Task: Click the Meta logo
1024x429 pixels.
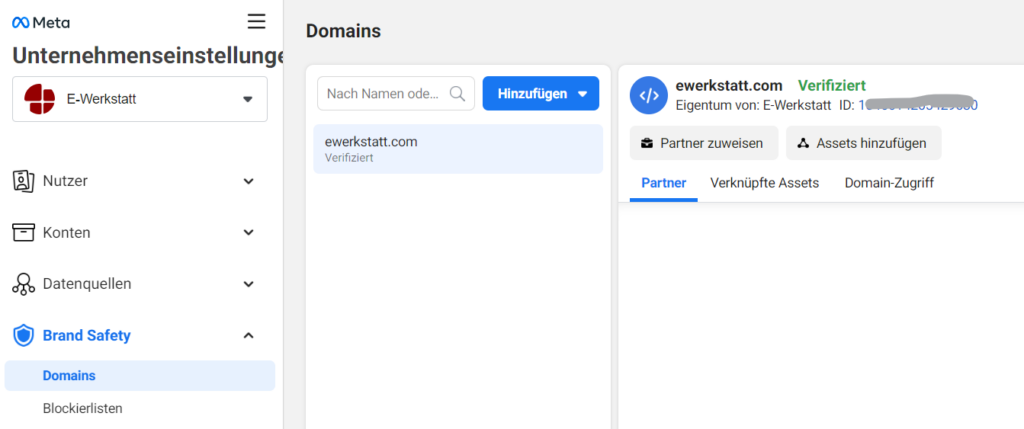Action: [x=41, y=22]
